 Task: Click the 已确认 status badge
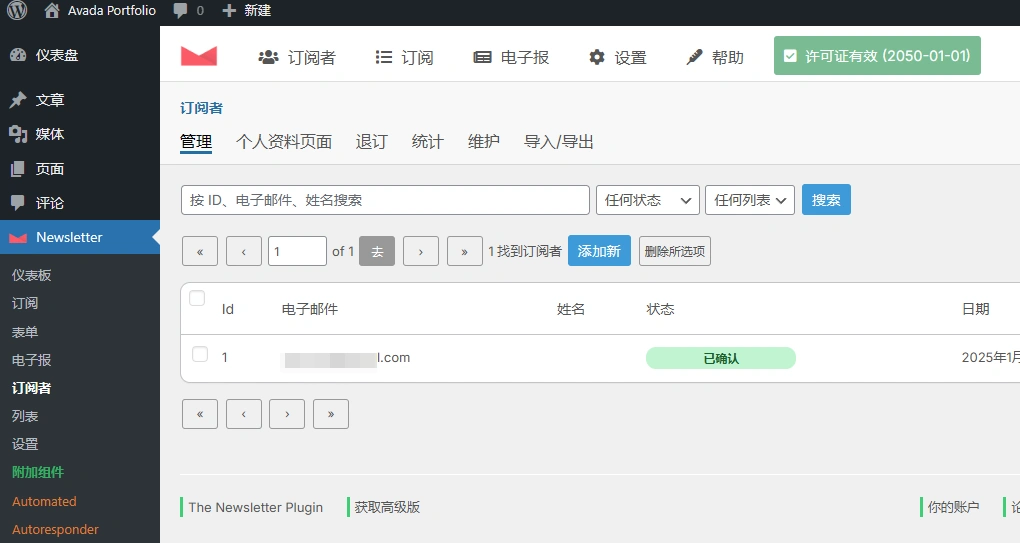(x=721, y=358)
